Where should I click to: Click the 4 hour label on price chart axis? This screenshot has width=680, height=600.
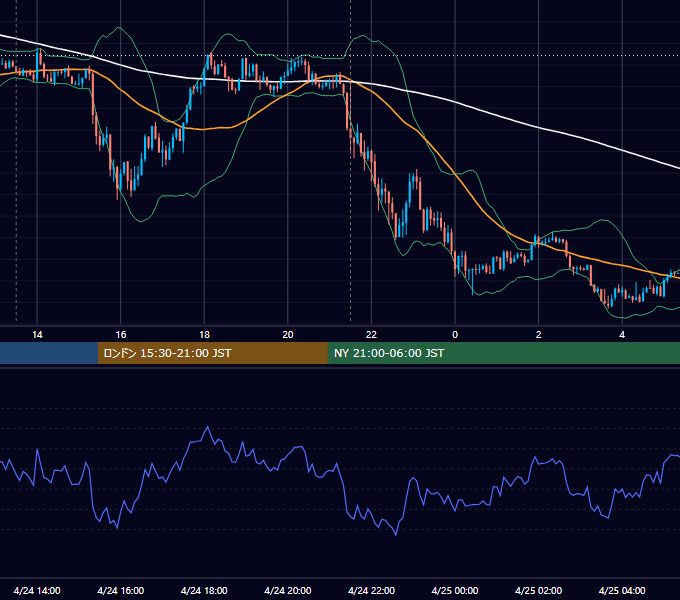point(622,335)
